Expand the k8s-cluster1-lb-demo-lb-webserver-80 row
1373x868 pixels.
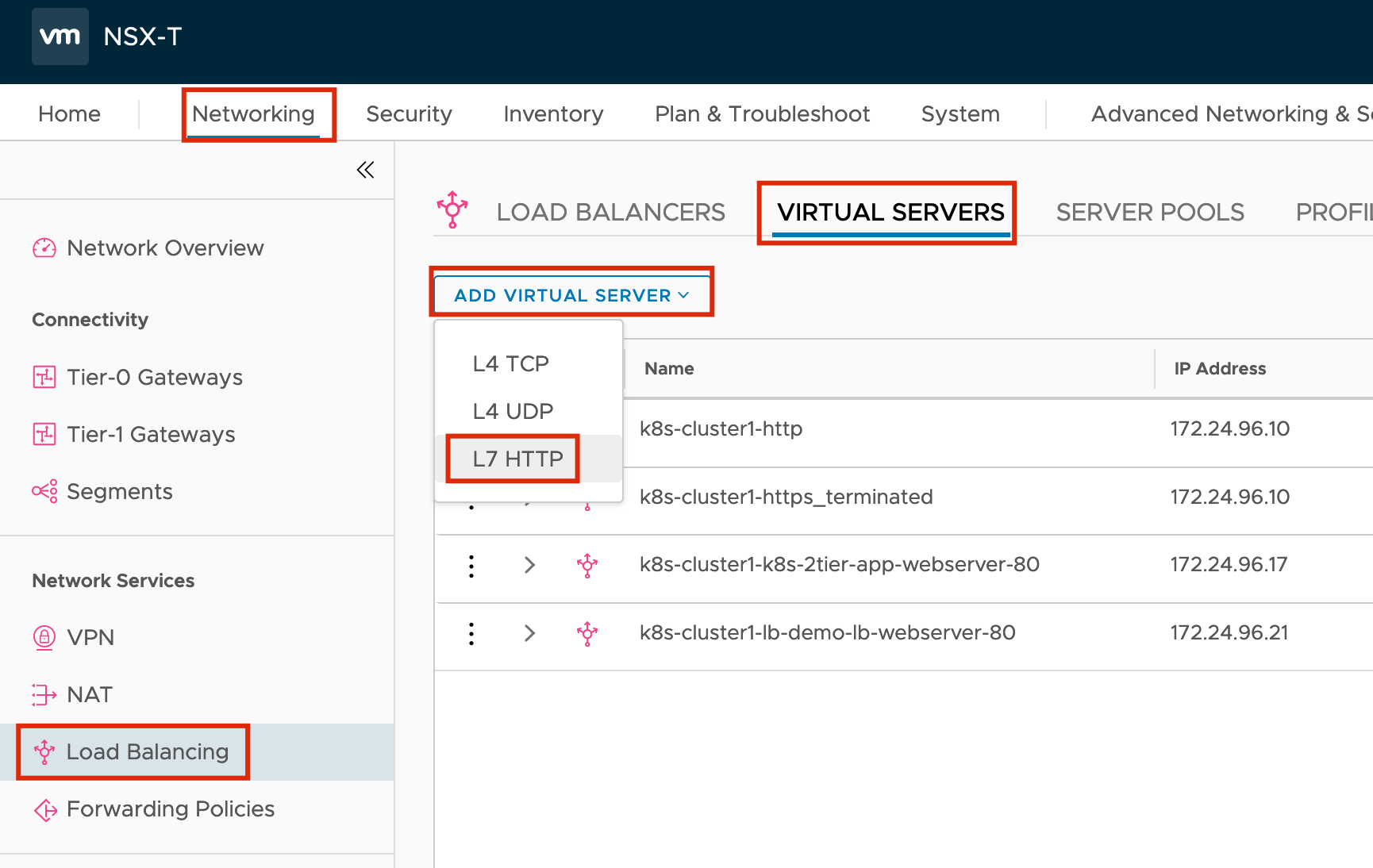click(529, 633)
